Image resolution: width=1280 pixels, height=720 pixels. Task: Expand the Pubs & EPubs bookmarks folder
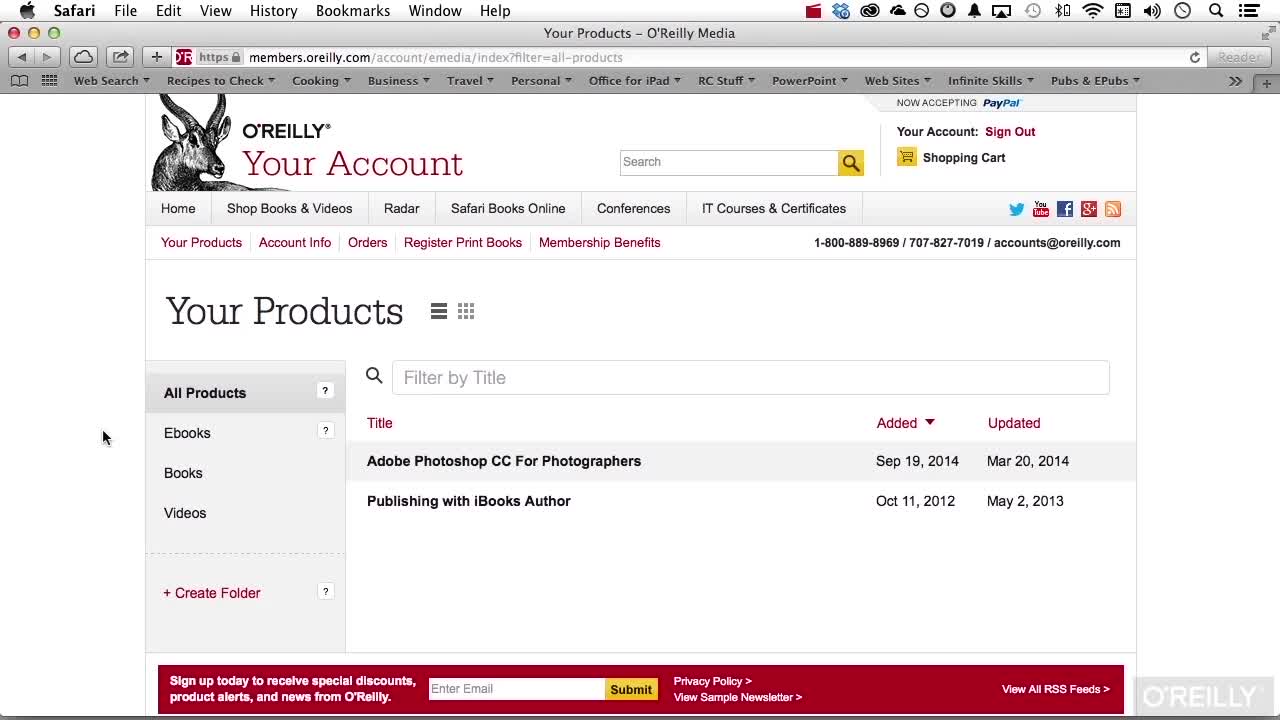1095,81
